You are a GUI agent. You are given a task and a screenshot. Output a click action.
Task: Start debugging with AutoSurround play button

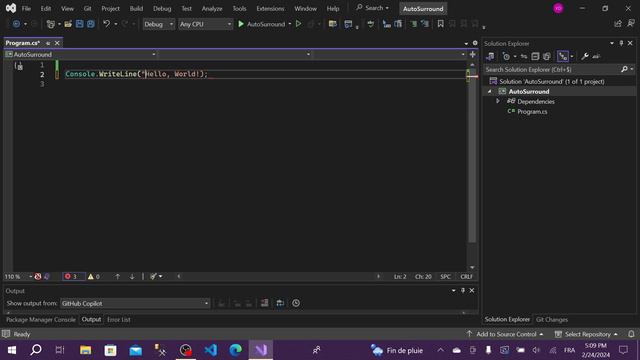(261, 24)
